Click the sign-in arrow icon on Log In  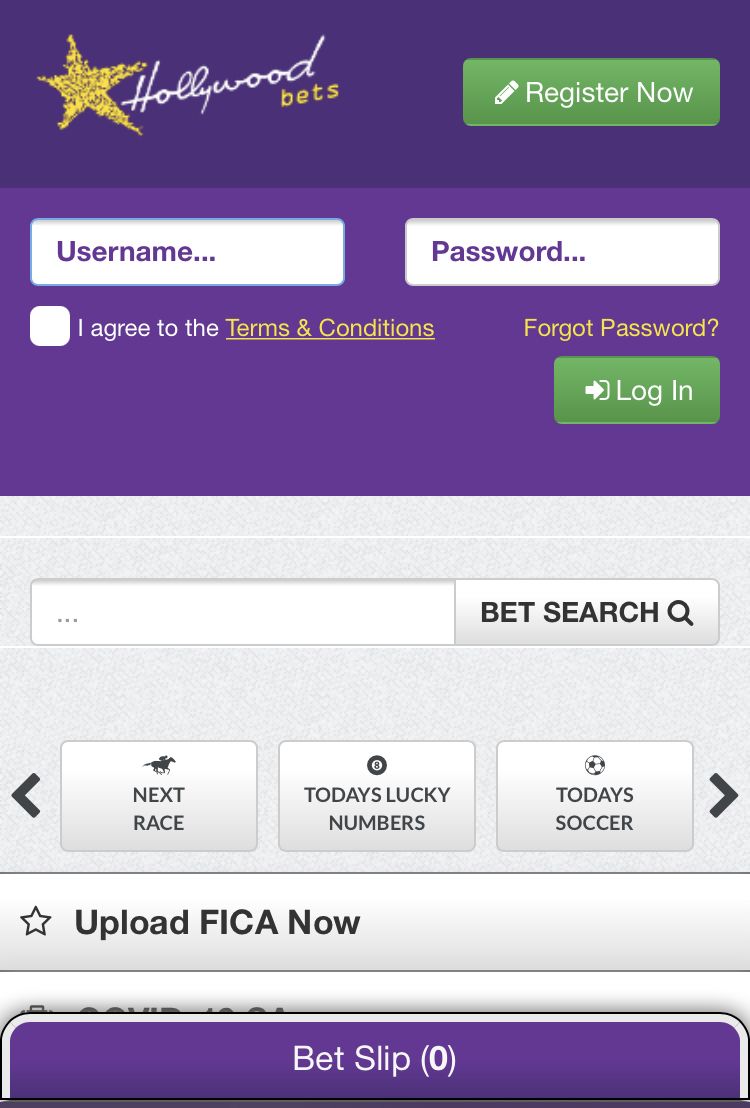pyautogui.click(x=597, y=390)
